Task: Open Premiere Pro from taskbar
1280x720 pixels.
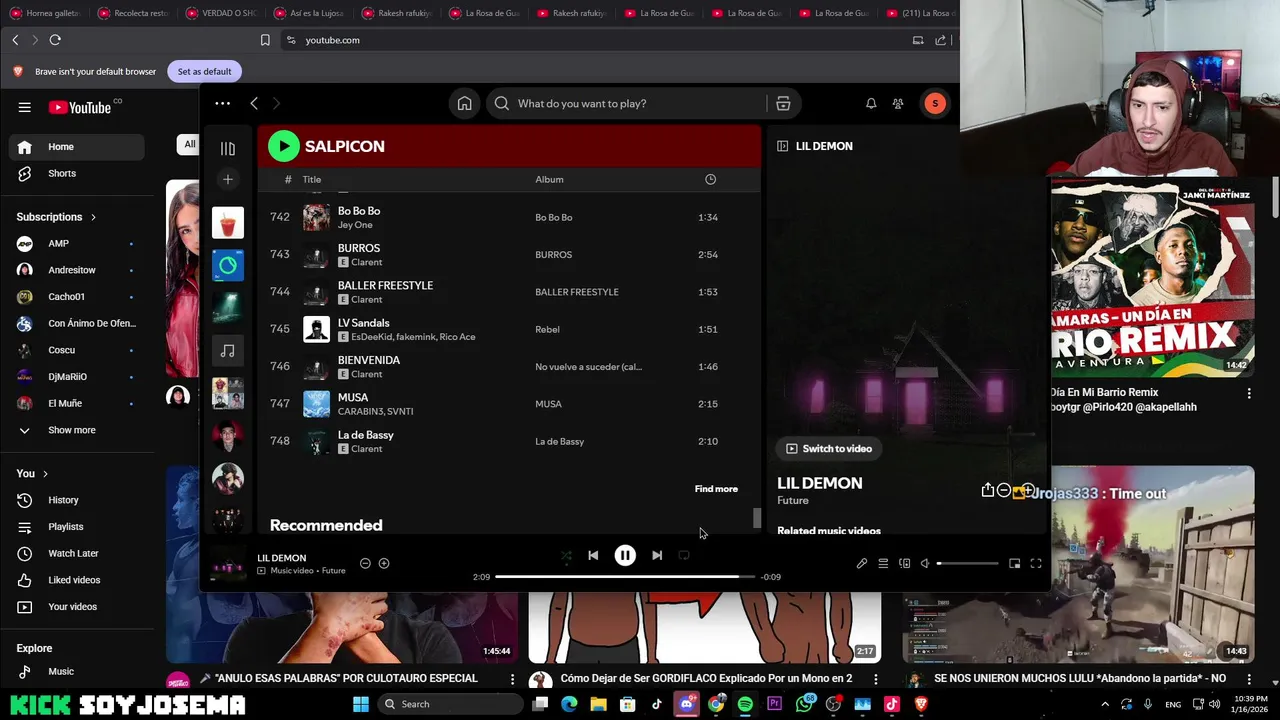Action: point(774,704)
